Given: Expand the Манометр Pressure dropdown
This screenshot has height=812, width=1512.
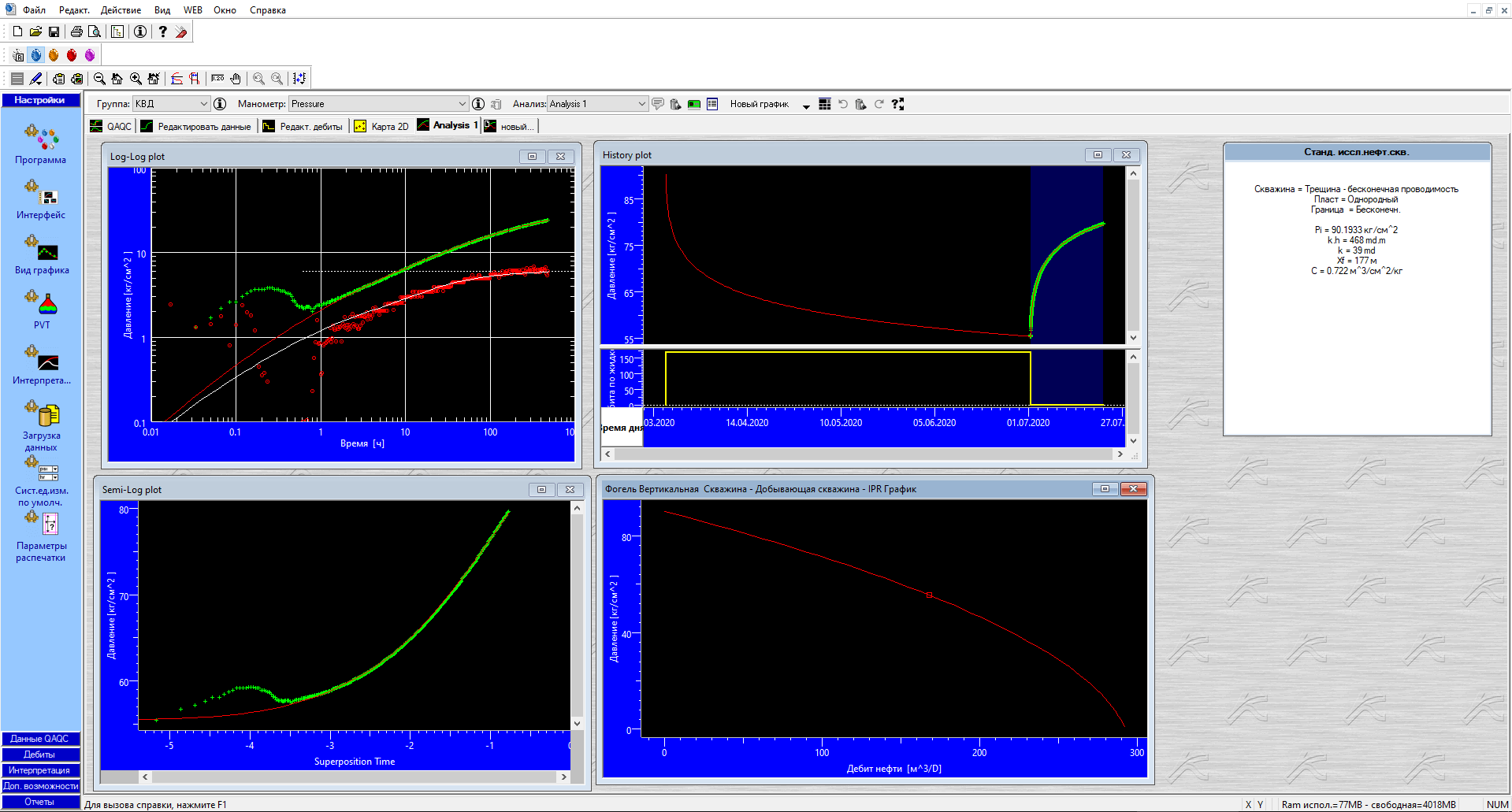Looking at the screenshot, I should (x=463, y=104).
